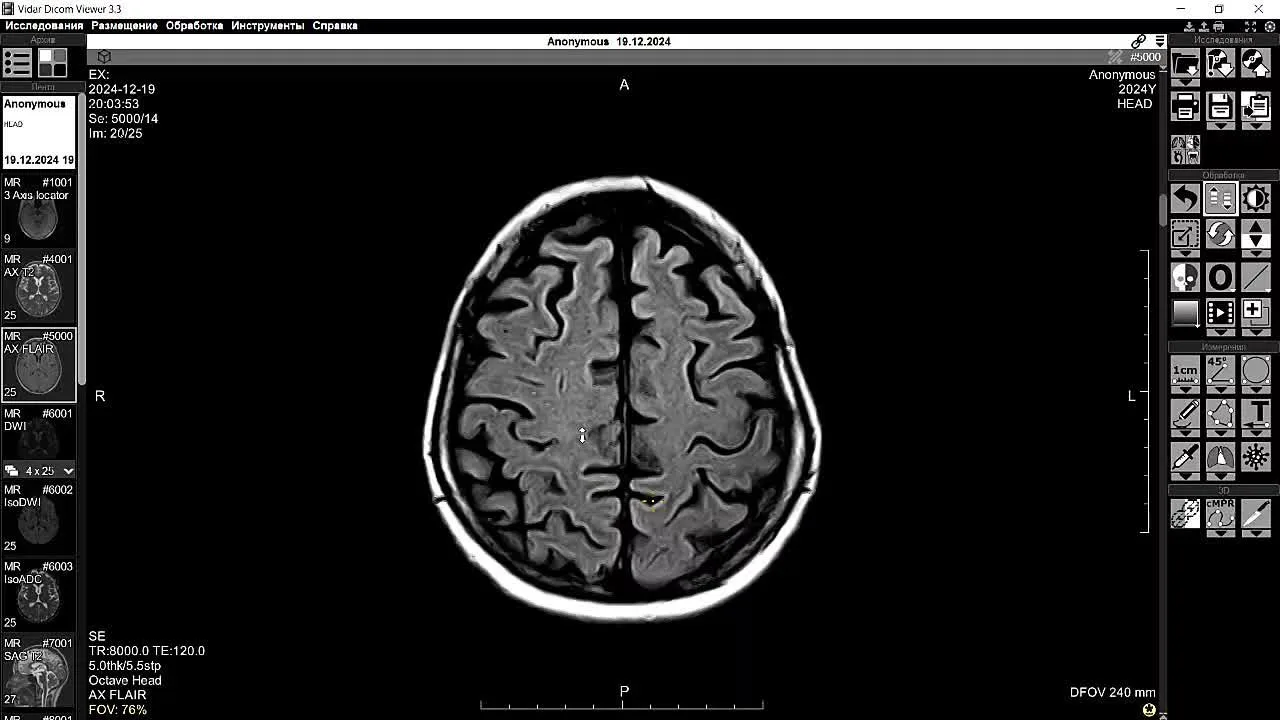
Task: Save study with floppy disk icon
Action: [1220, 106]
